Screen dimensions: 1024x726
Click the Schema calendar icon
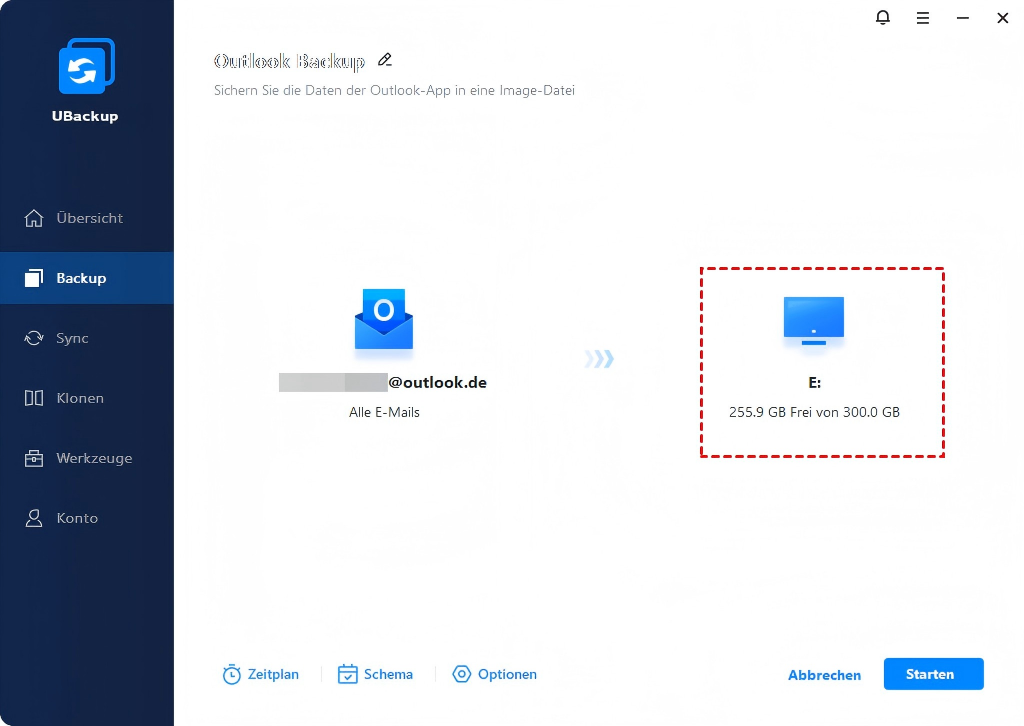point(348,675)
